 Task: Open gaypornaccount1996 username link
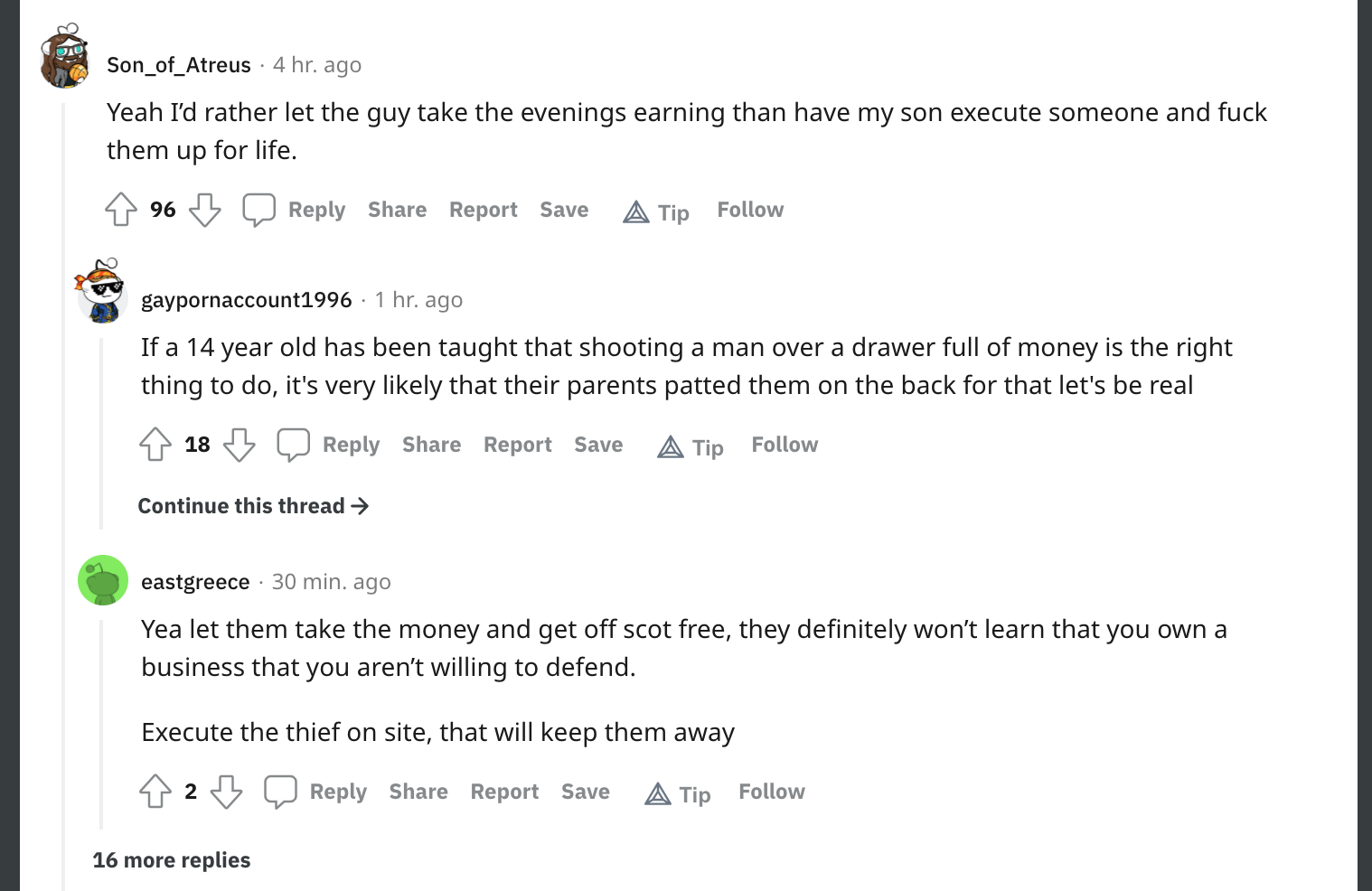(x=246, y=300)
